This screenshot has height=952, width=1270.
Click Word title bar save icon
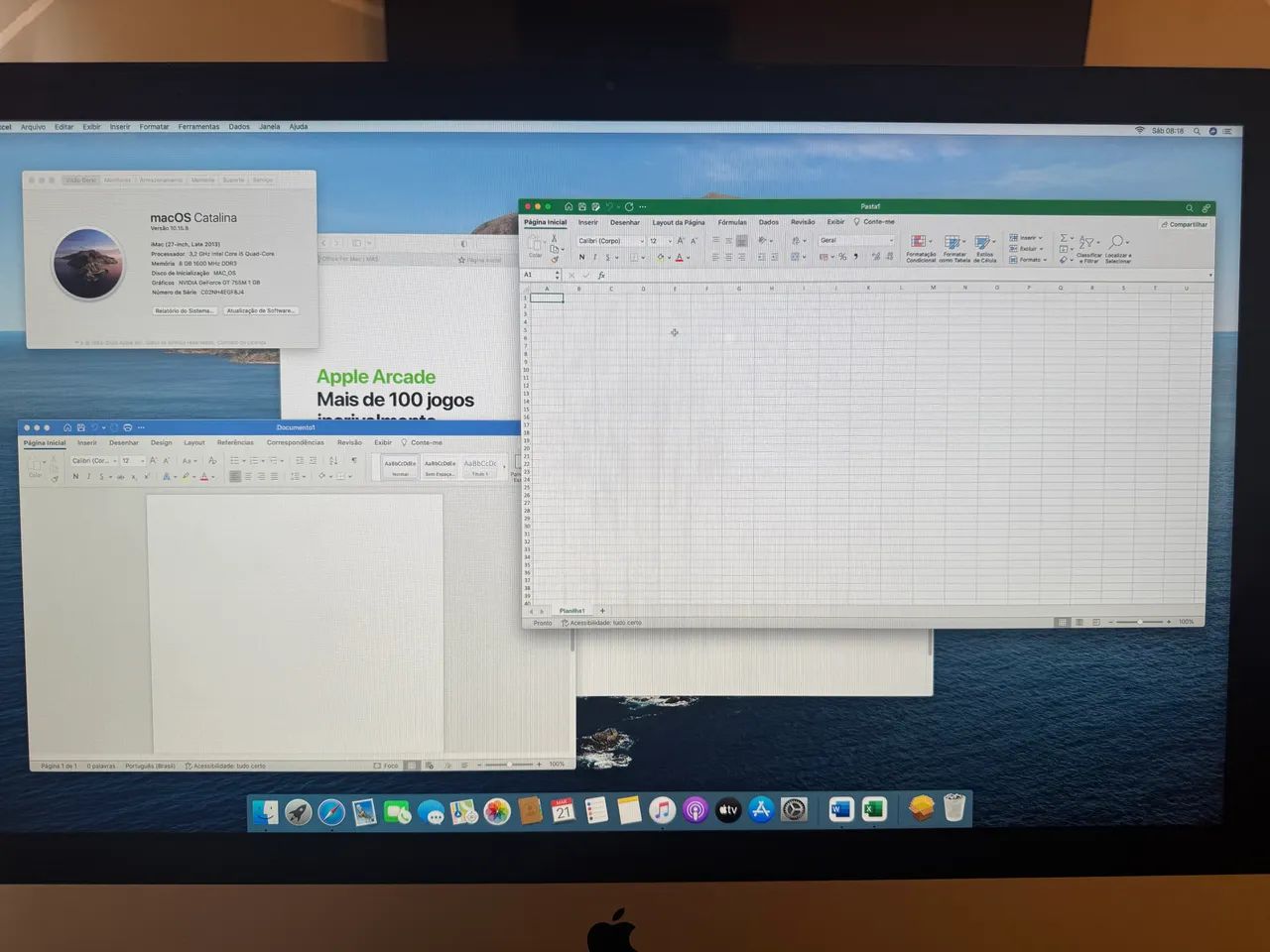coord(80,427)
